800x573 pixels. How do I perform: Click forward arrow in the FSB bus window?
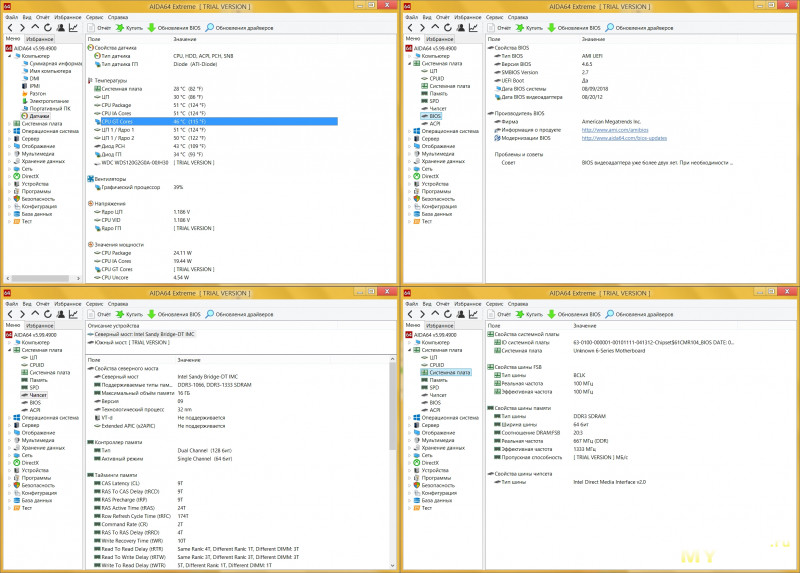tap(422, 314)
